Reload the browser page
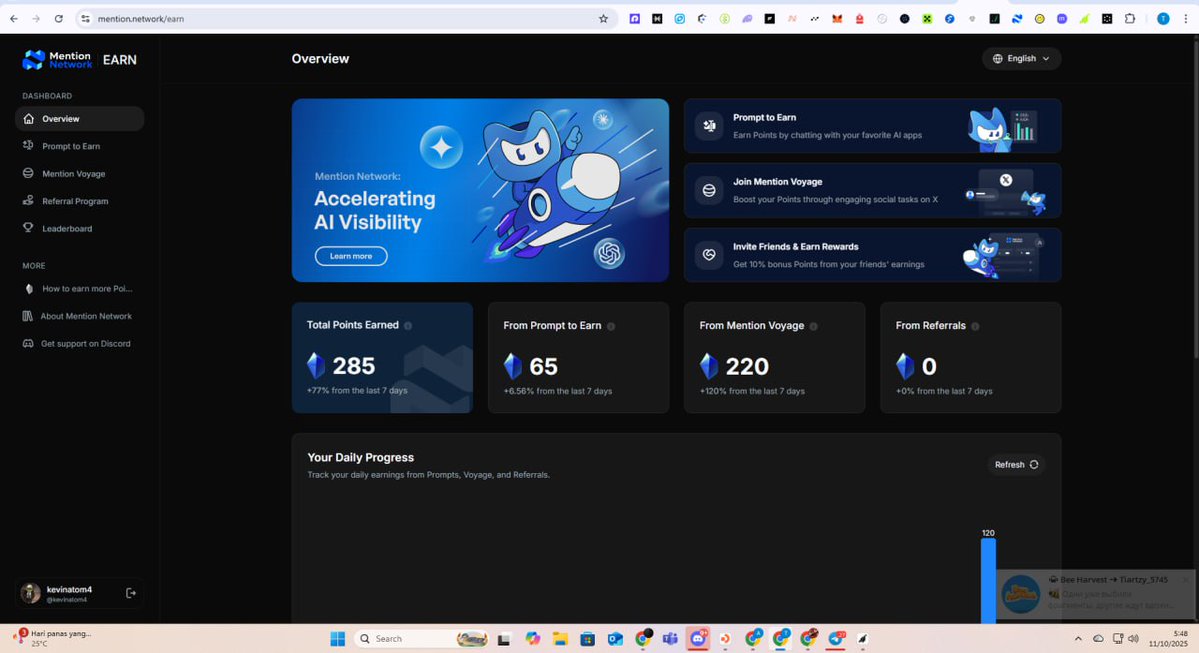1199x653 pixels. click(58, 18)
